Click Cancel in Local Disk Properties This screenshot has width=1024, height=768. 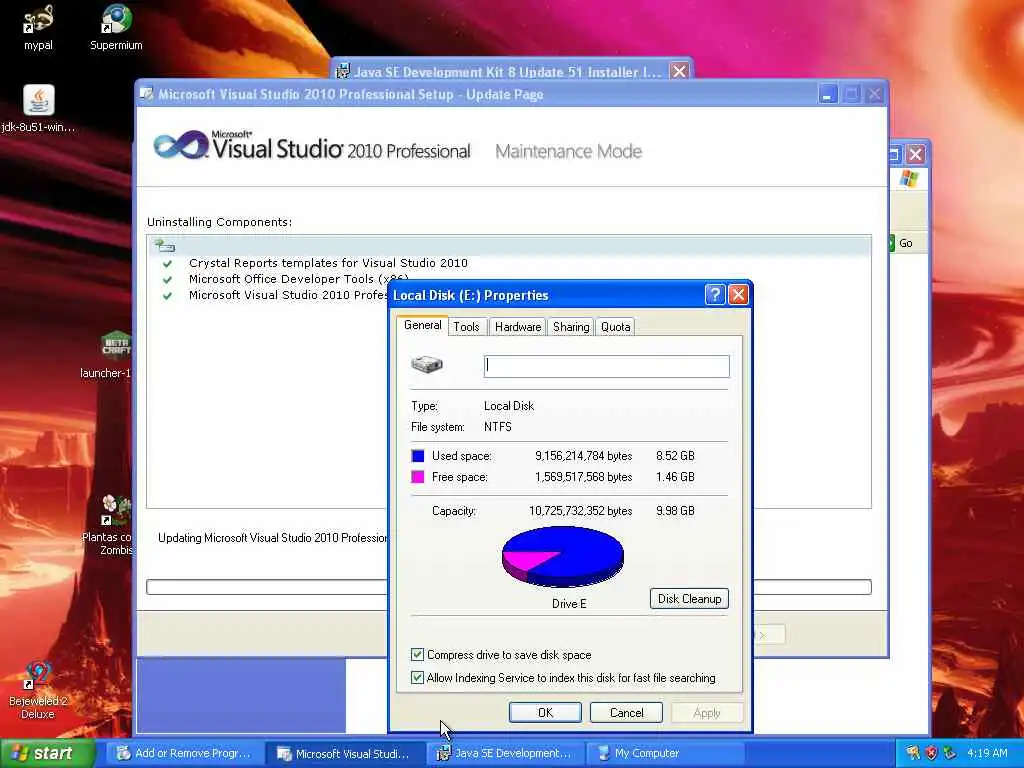(626, 712)
